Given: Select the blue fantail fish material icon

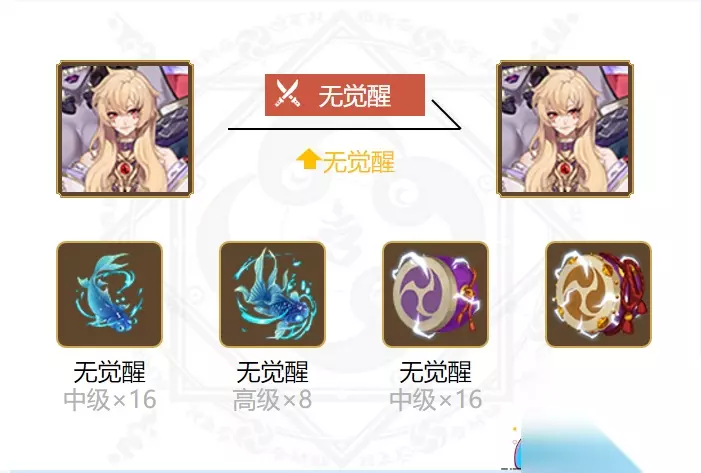Looking at the screenshot, I should pos(273,294).
